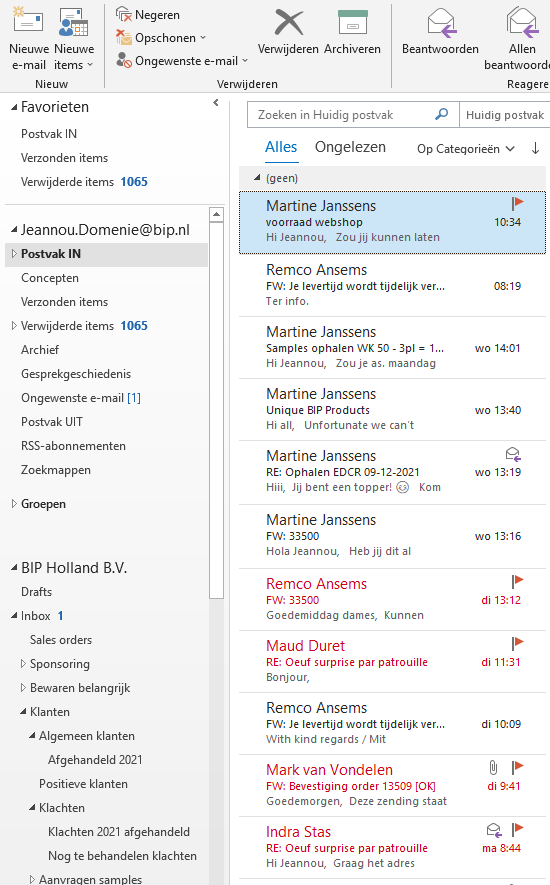This screenshot has width=550, height=885.
Task: Click the folder pane scrollbar up arrow
Action: point(216,215)
